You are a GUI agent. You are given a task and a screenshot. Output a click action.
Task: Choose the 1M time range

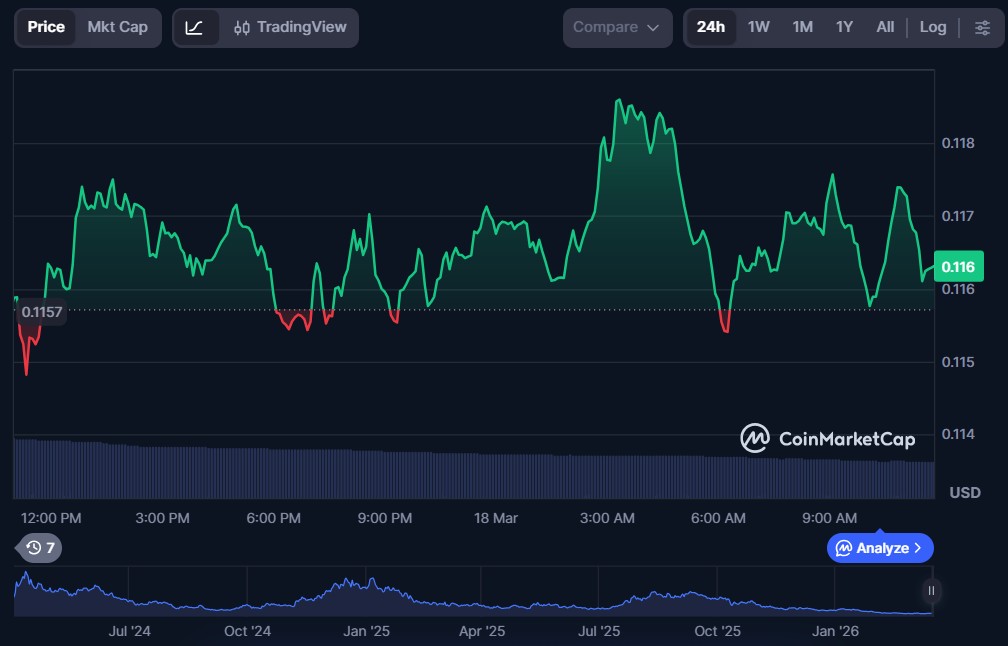tap(802, 28)
